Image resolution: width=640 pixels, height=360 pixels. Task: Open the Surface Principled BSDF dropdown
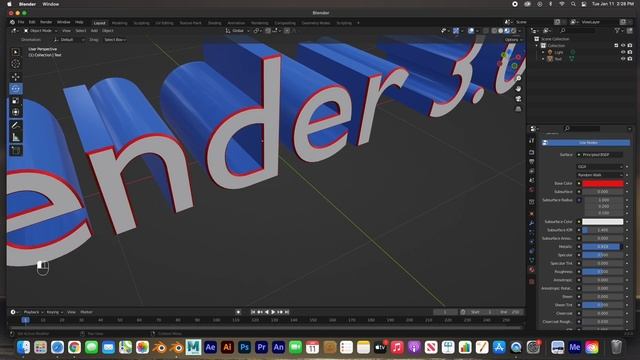[x=599, y=155]
